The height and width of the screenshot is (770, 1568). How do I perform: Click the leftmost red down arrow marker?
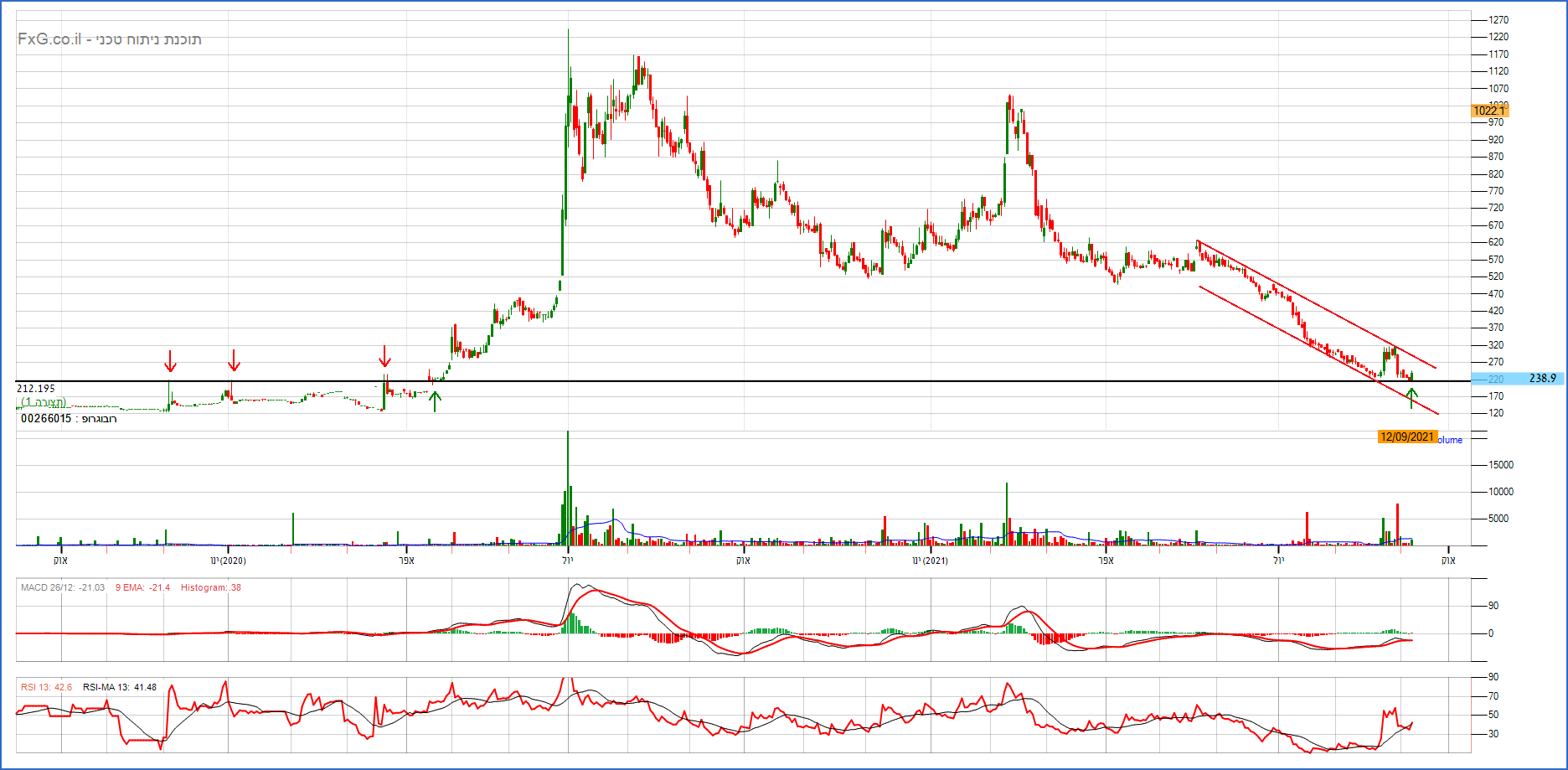tap(170, 361)
